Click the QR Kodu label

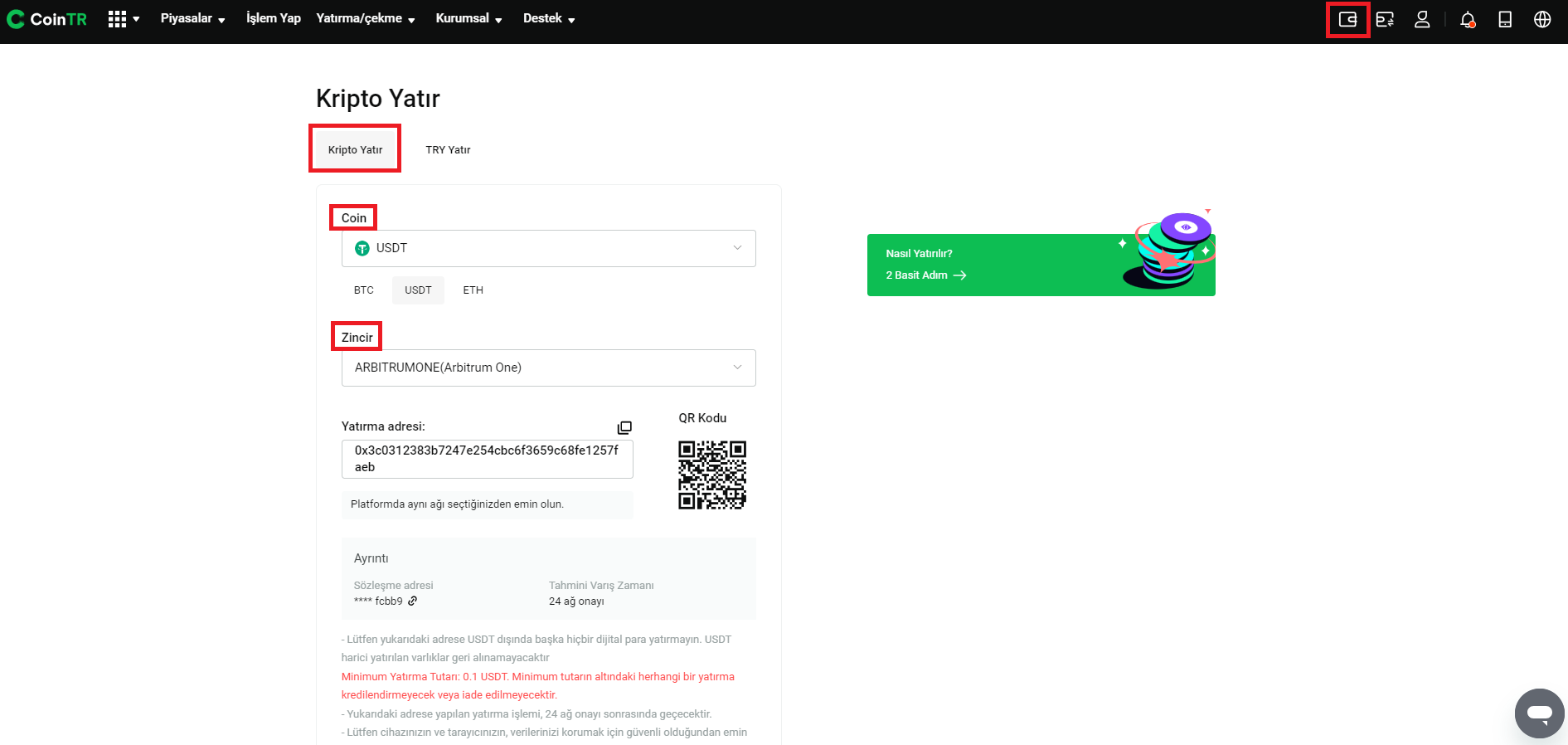point(702,418)
